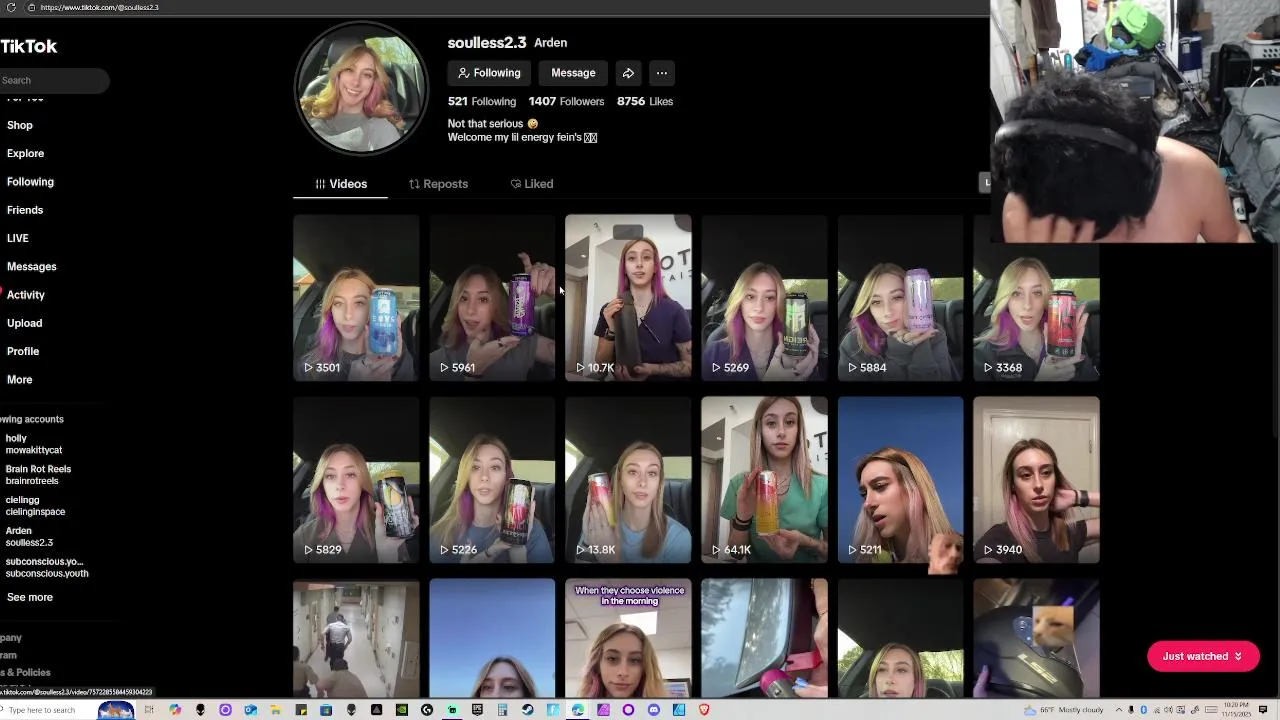The height and width of the screenshot is (720, 1280).
Task: Open NVIDIA app from the taskbar
Action: (x=402, y=710)
